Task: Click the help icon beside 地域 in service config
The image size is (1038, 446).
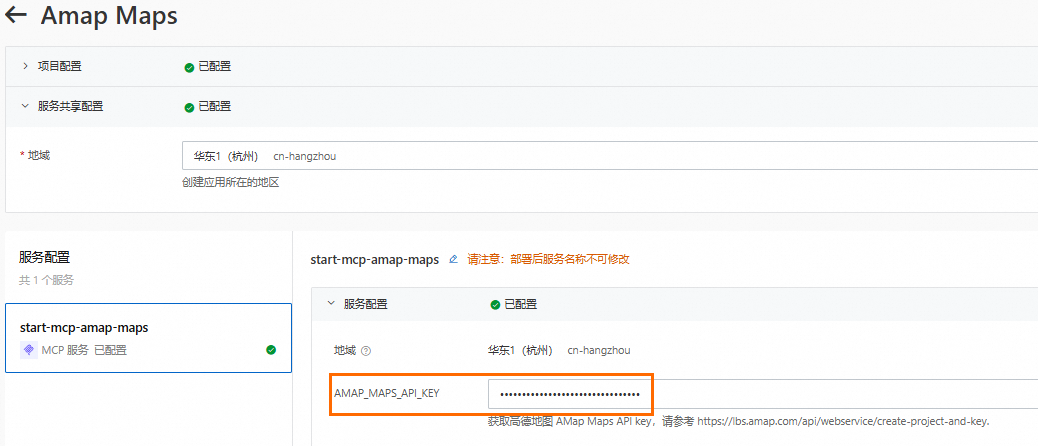Action: pyautogui.click(x=366, y=351)
